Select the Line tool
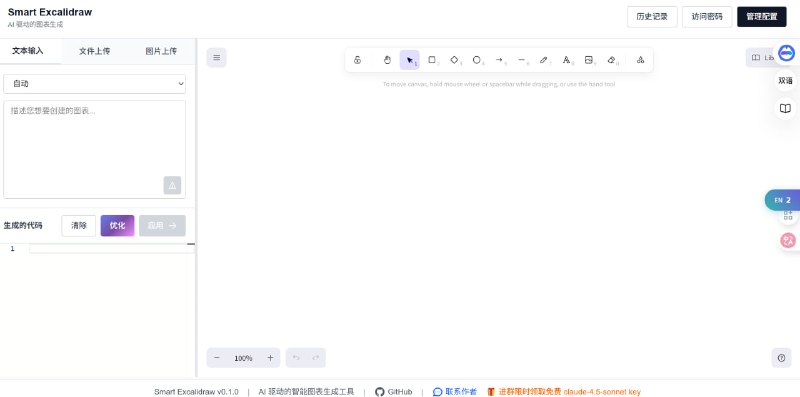This screenshot has width=800, height=397. pyautogui.click(x=521, y=60)
